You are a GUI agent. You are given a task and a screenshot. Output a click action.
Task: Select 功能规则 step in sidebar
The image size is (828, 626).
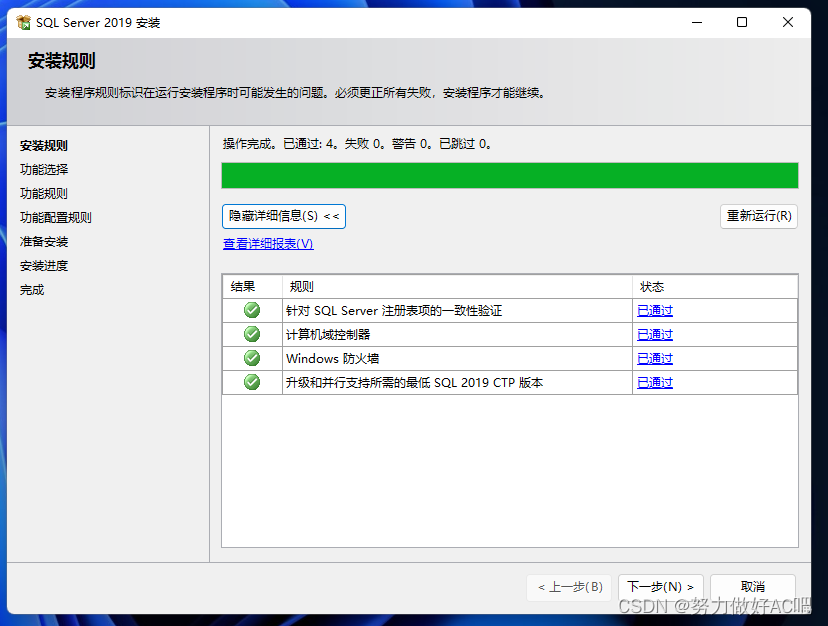coord(44,193)
